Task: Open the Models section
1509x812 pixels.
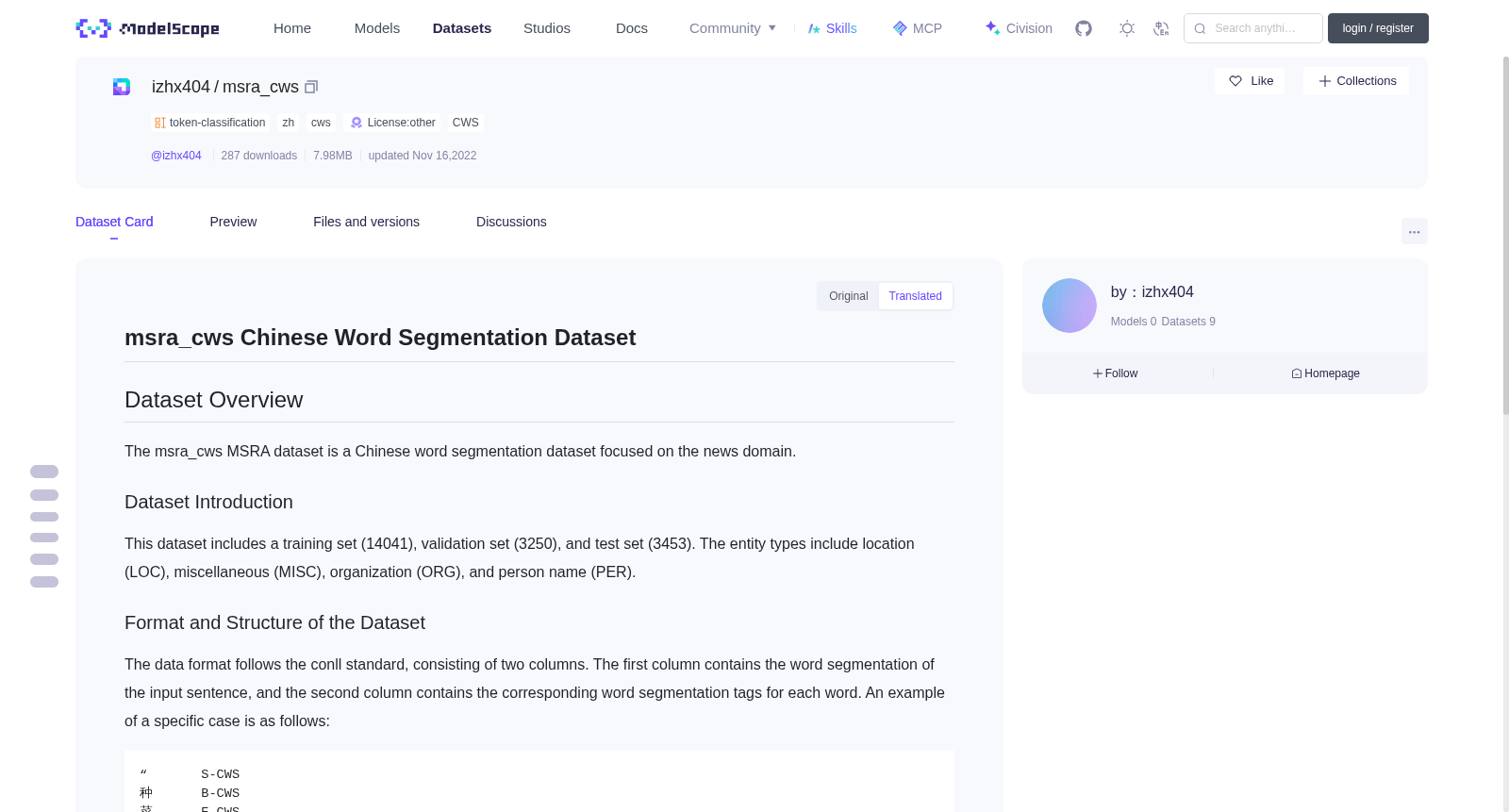Action: [x=377, y=28]
